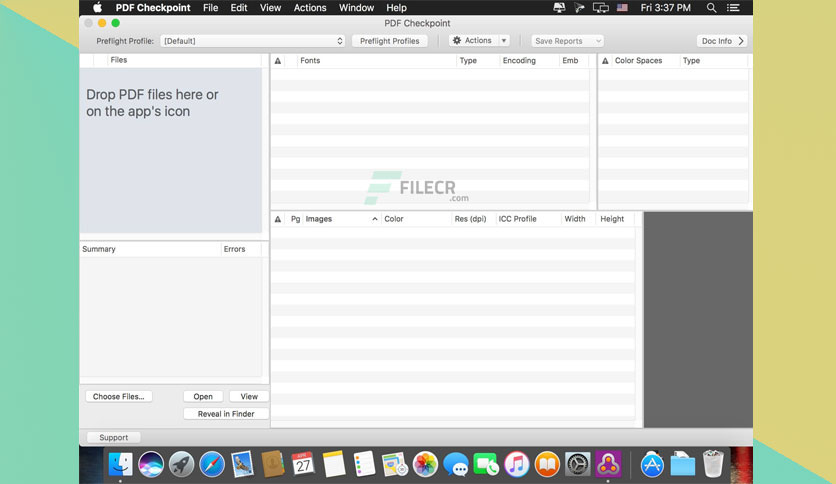Open Safari from the dock
836x484 pixels.
pos(212,464)
